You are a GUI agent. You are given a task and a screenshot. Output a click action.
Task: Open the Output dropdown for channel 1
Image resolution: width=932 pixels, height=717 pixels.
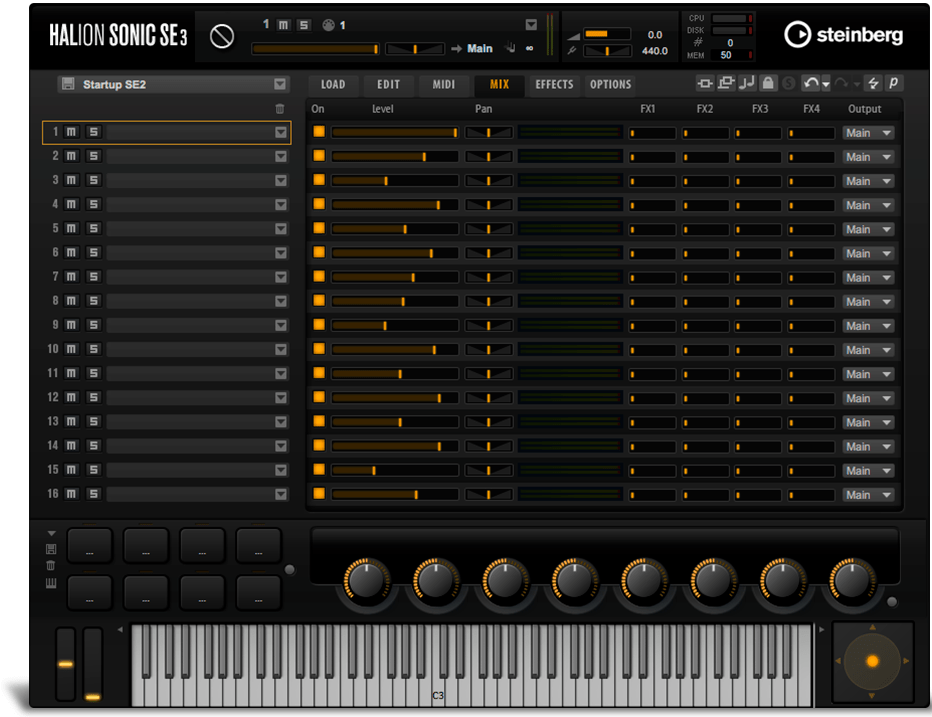(x=868, y=133)
